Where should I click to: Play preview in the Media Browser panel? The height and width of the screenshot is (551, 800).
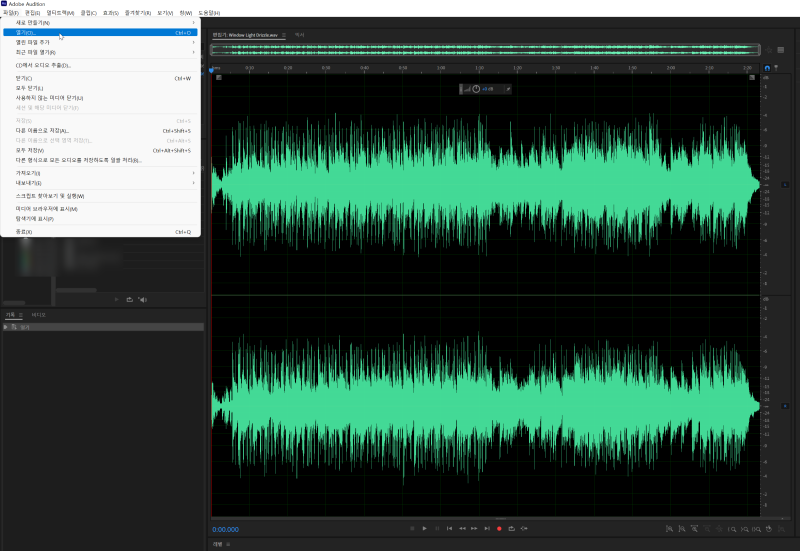point(117,299)
